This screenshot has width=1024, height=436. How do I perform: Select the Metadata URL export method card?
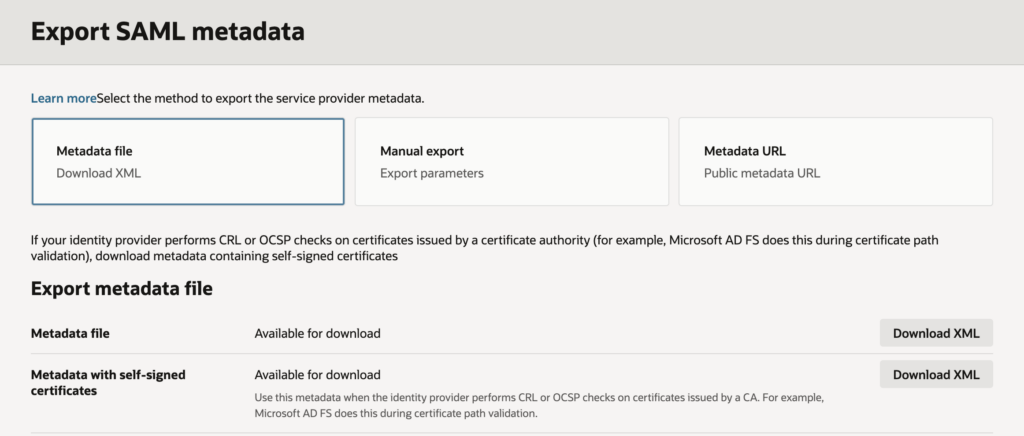835,162
